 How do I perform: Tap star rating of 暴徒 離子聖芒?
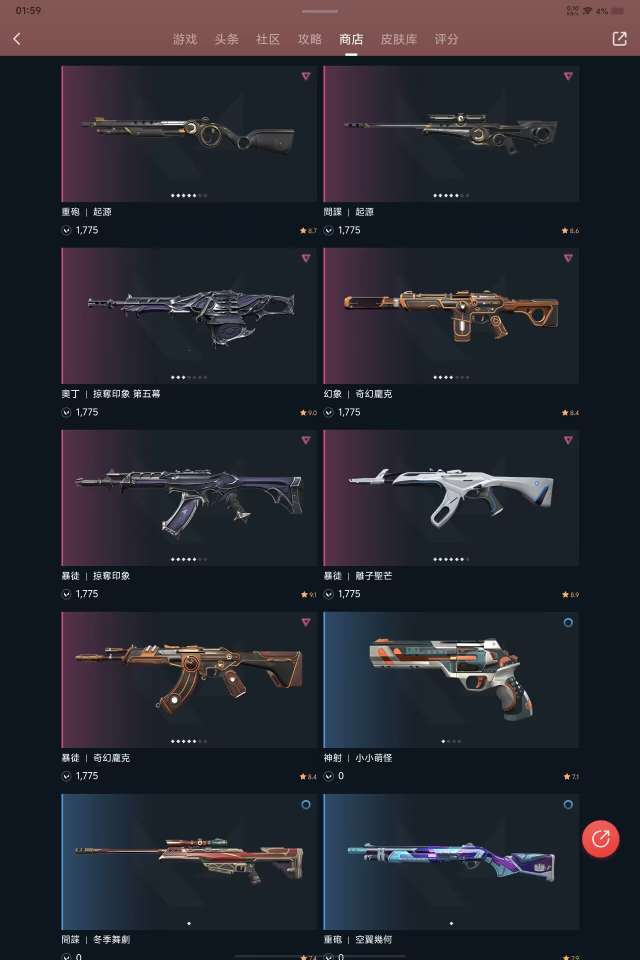point(570,594)
